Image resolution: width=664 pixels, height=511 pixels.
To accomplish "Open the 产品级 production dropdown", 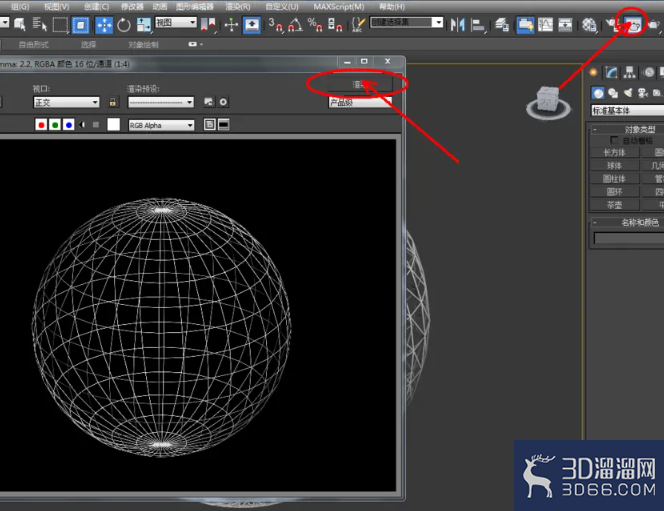I will pyautogui.click(x=360, y=102).
